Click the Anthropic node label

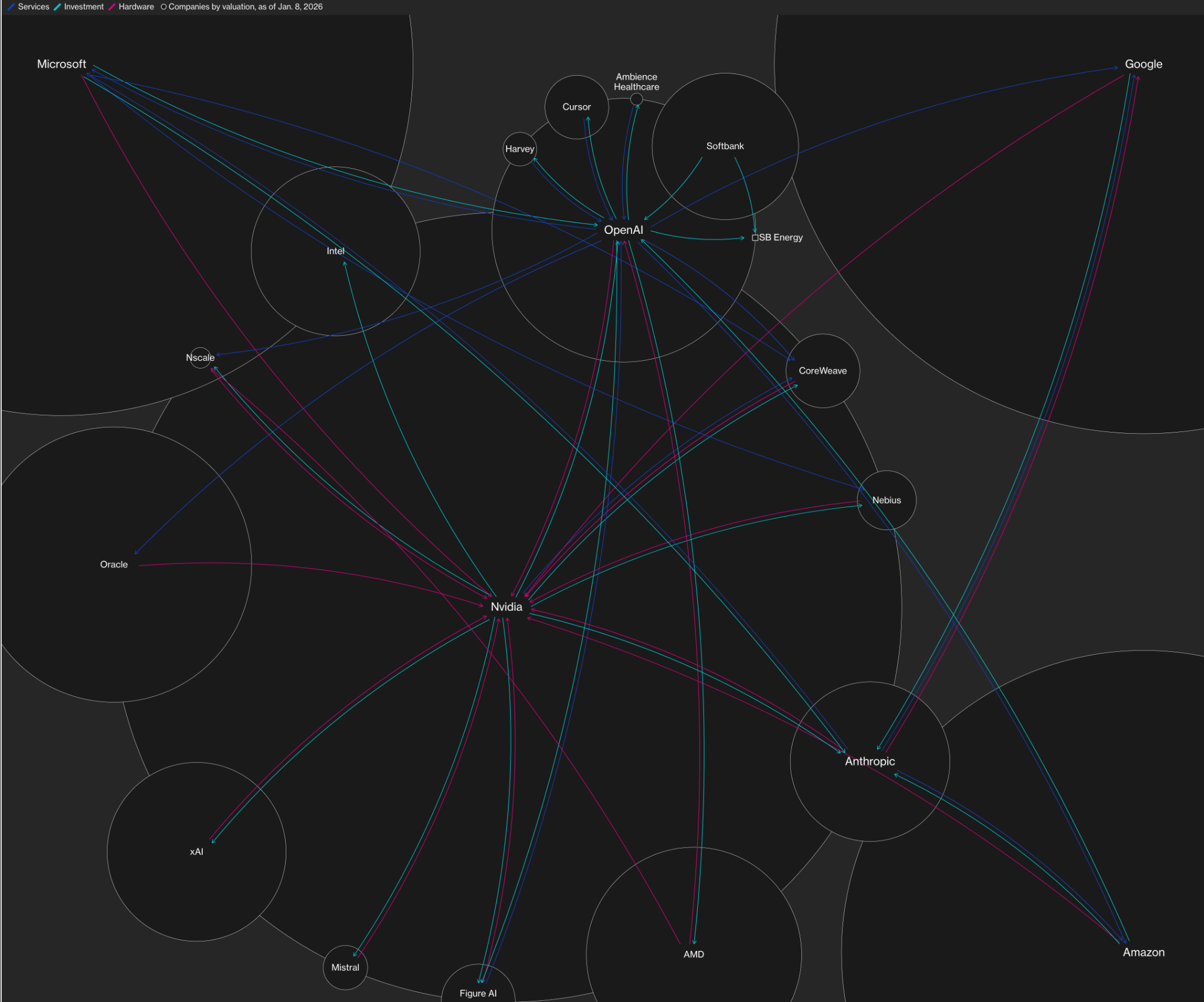coord(869,761)
